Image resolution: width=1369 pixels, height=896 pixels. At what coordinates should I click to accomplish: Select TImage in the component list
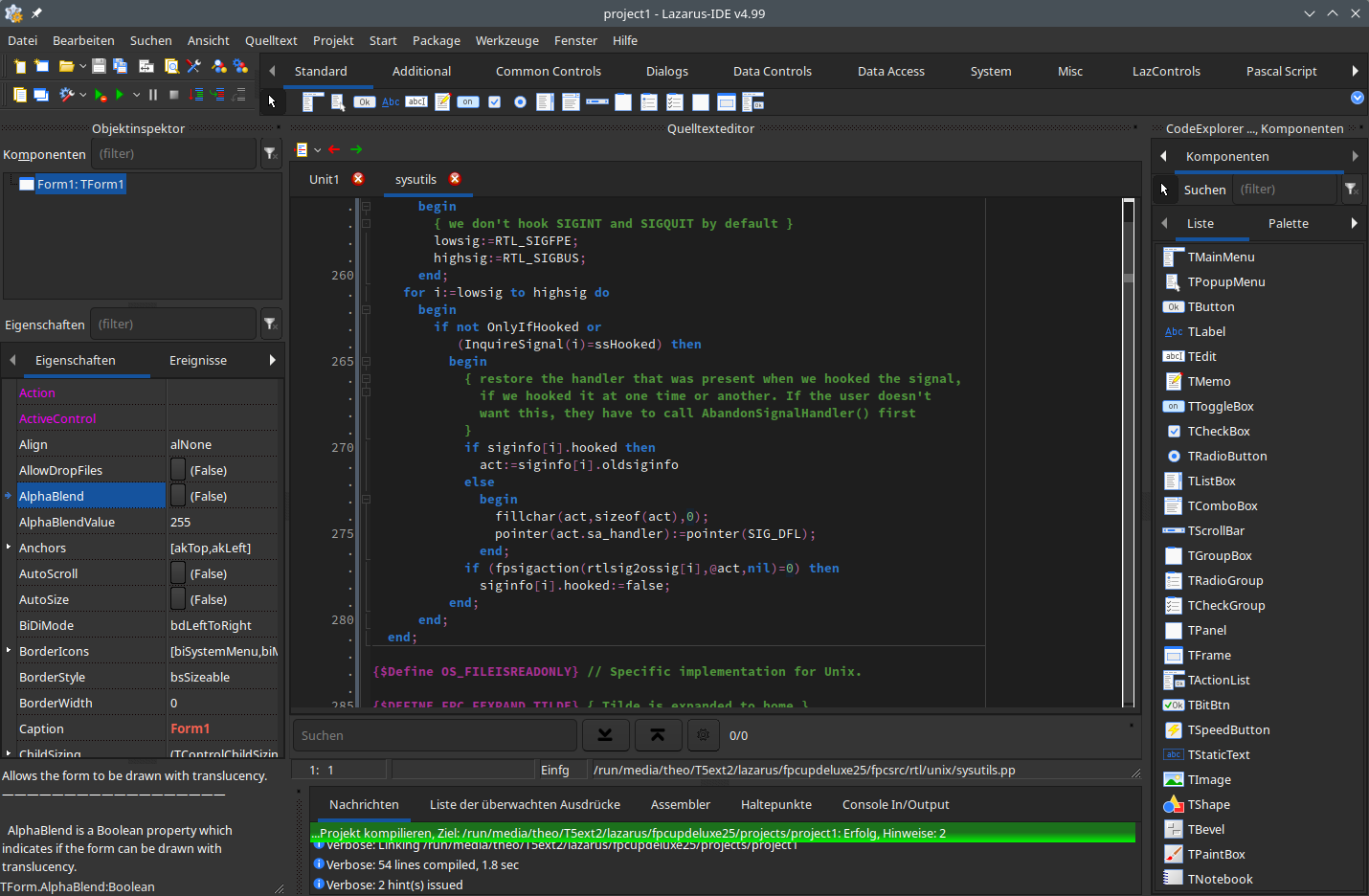[1209, 779]
